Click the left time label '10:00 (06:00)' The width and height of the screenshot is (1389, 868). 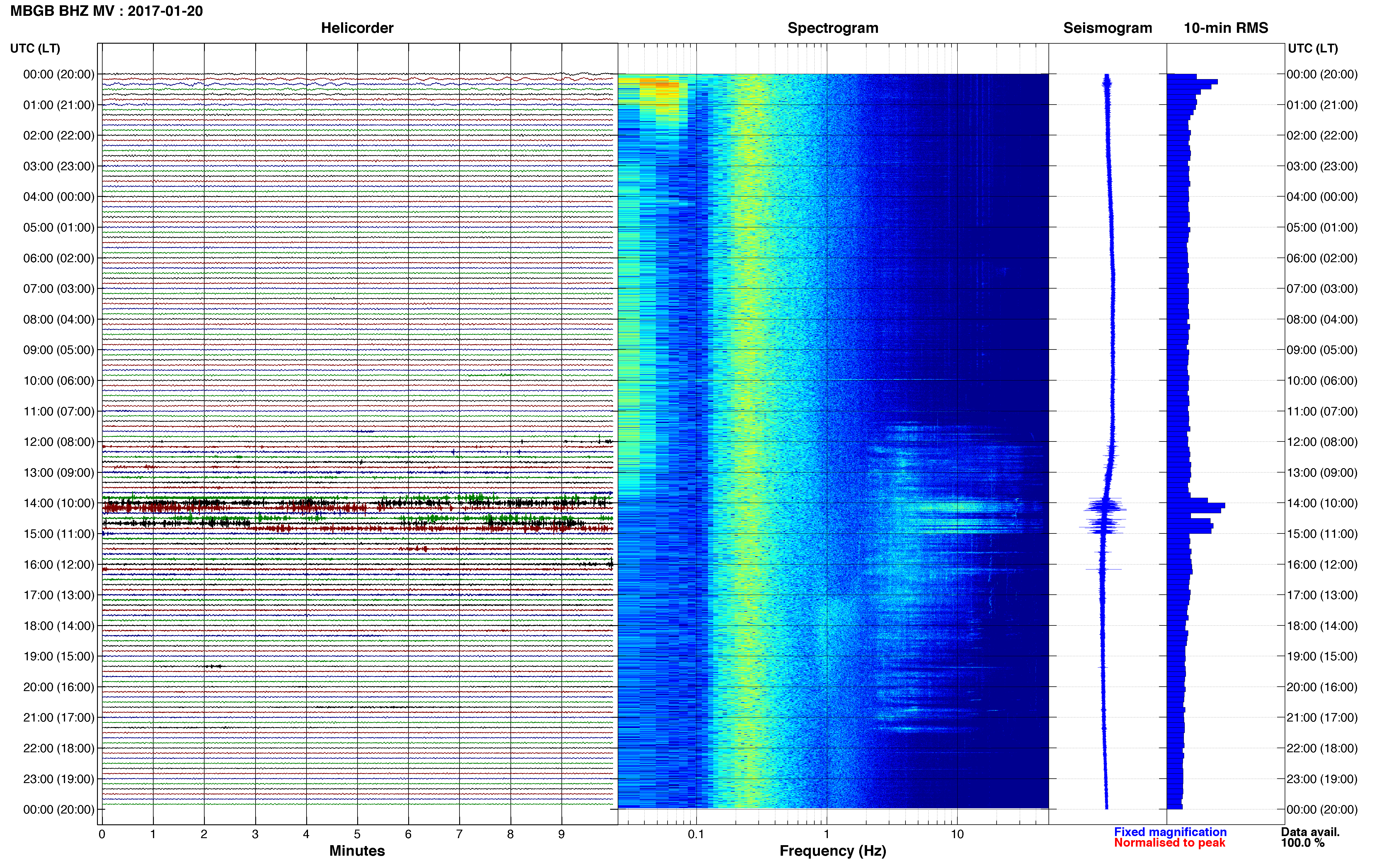coord(59,381)
